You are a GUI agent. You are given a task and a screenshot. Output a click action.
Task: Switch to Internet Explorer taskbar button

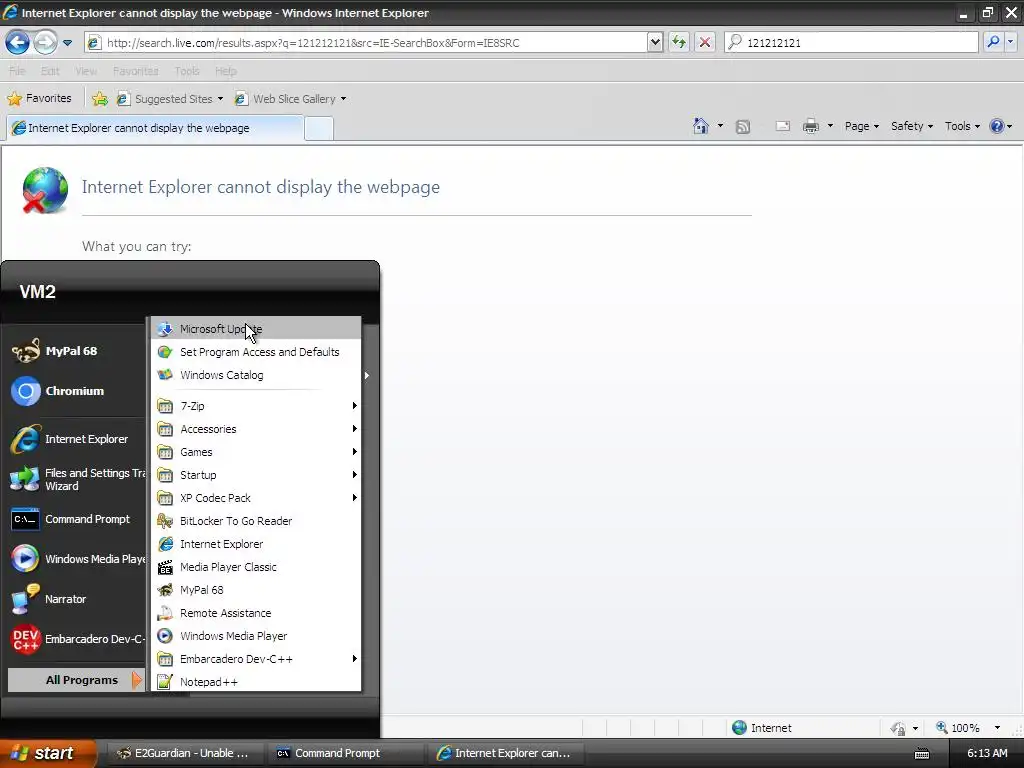pyautogui.click(x=504, y=753)
